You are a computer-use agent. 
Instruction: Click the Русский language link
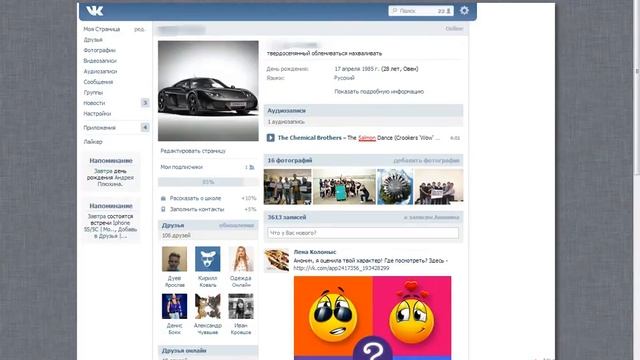344,78
